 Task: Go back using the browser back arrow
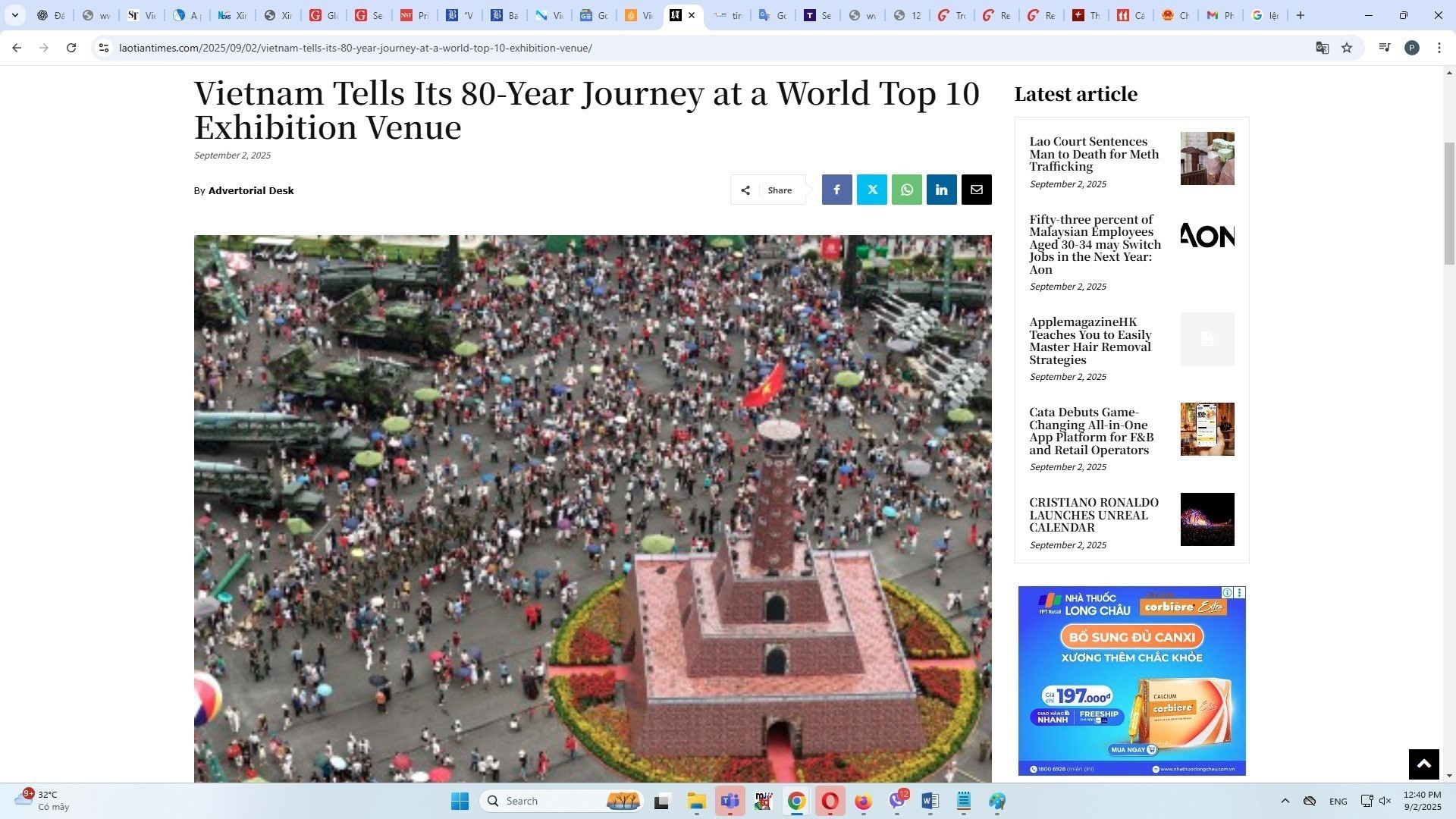point(17,48)
